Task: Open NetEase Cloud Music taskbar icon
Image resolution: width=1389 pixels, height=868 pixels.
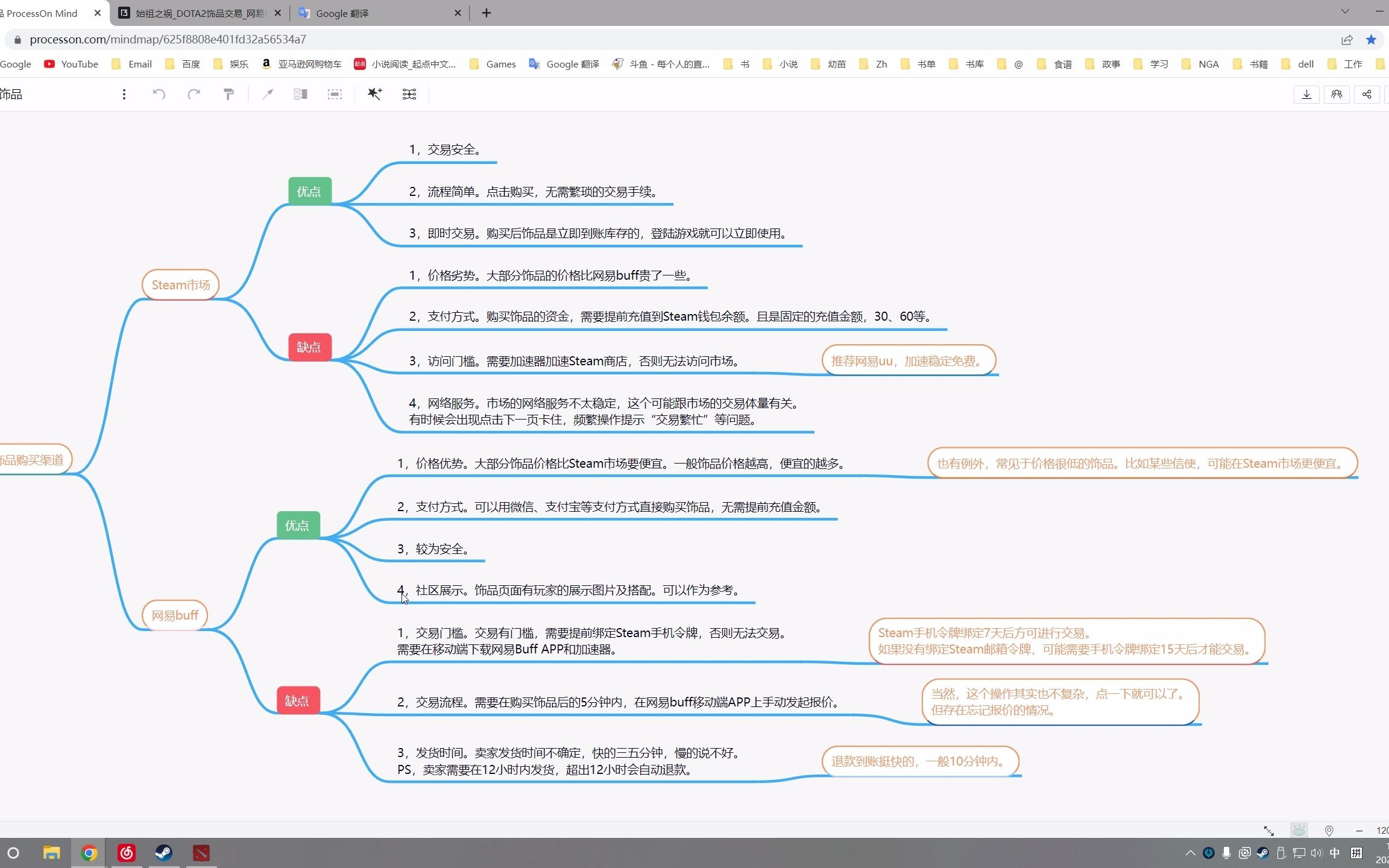Action: coord(127,853)
